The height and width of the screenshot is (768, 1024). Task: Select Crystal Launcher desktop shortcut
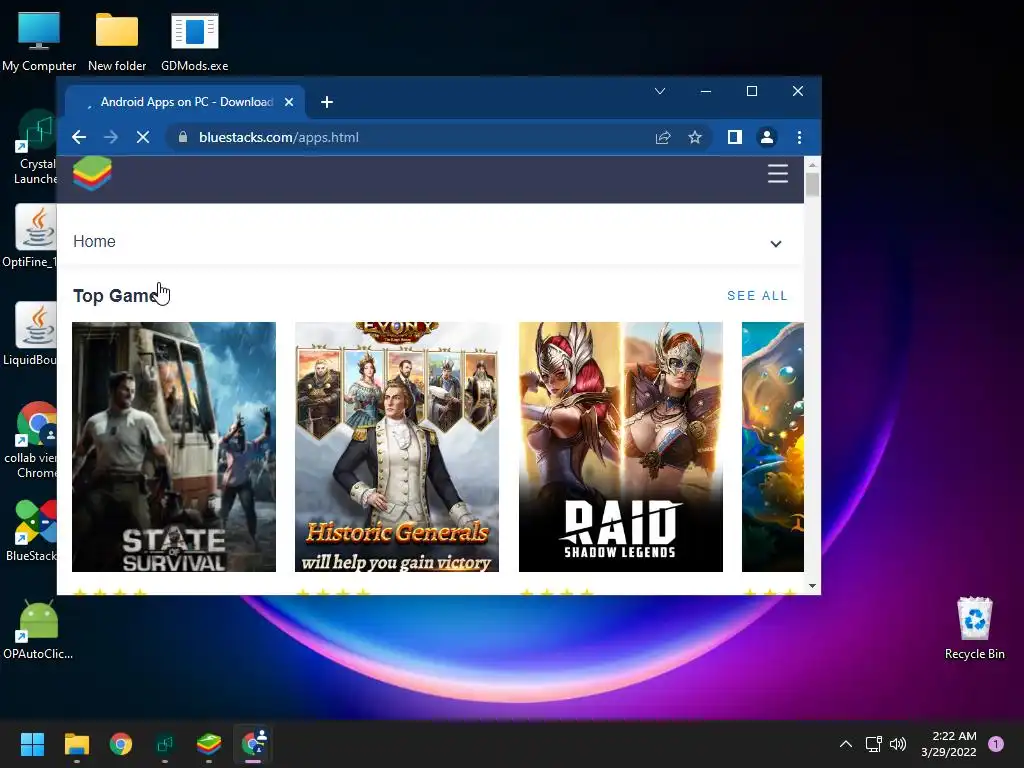[36, 148]
